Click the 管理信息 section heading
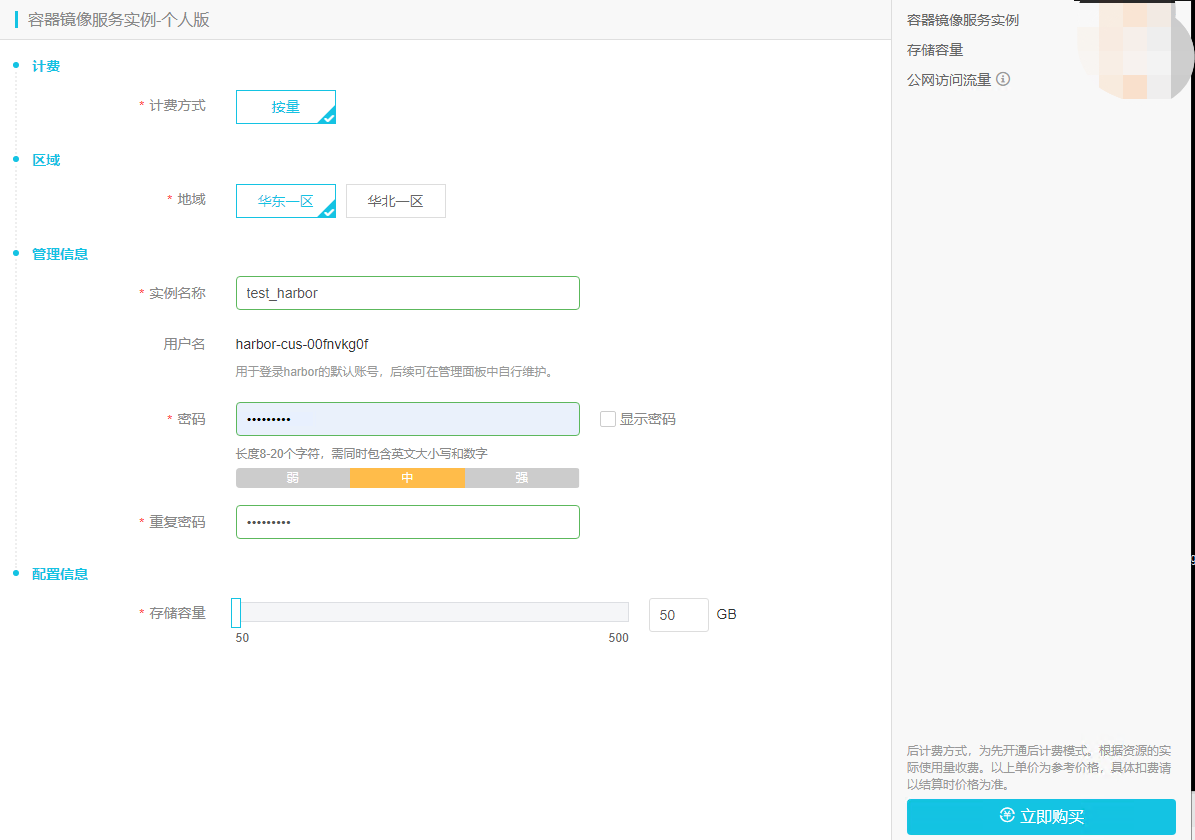1195x840 pixels. point(59,254)
